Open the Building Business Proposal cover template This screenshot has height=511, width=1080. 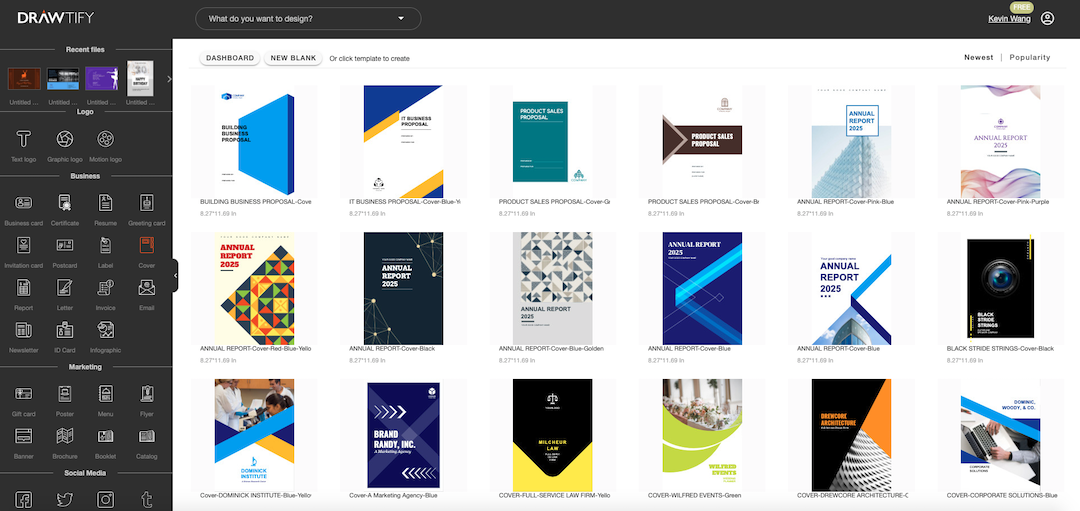tap(257, 141)
